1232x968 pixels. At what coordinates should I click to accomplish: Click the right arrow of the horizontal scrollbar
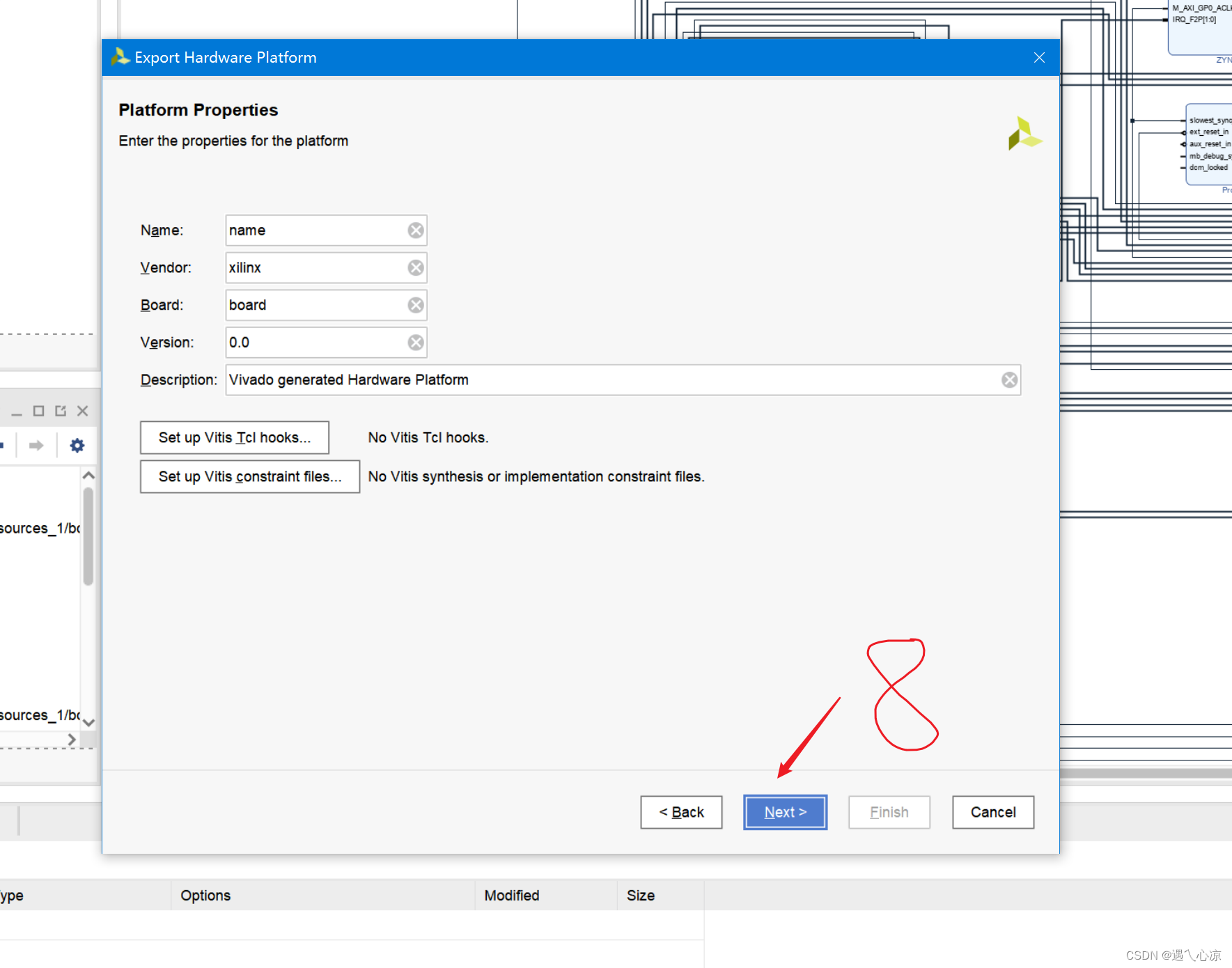point(72,740)
